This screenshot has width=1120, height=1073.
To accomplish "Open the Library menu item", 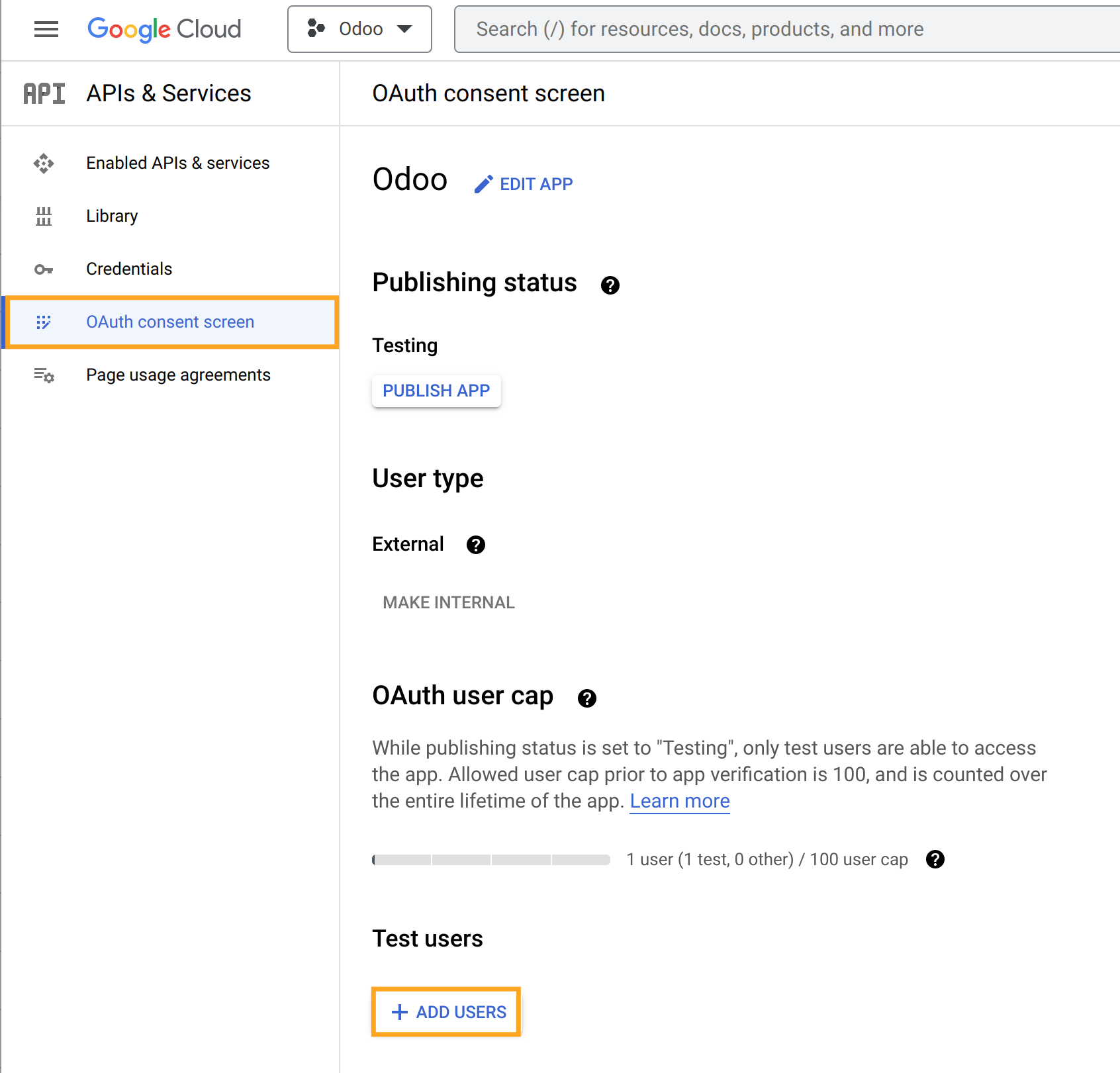I will pos(170,216).
